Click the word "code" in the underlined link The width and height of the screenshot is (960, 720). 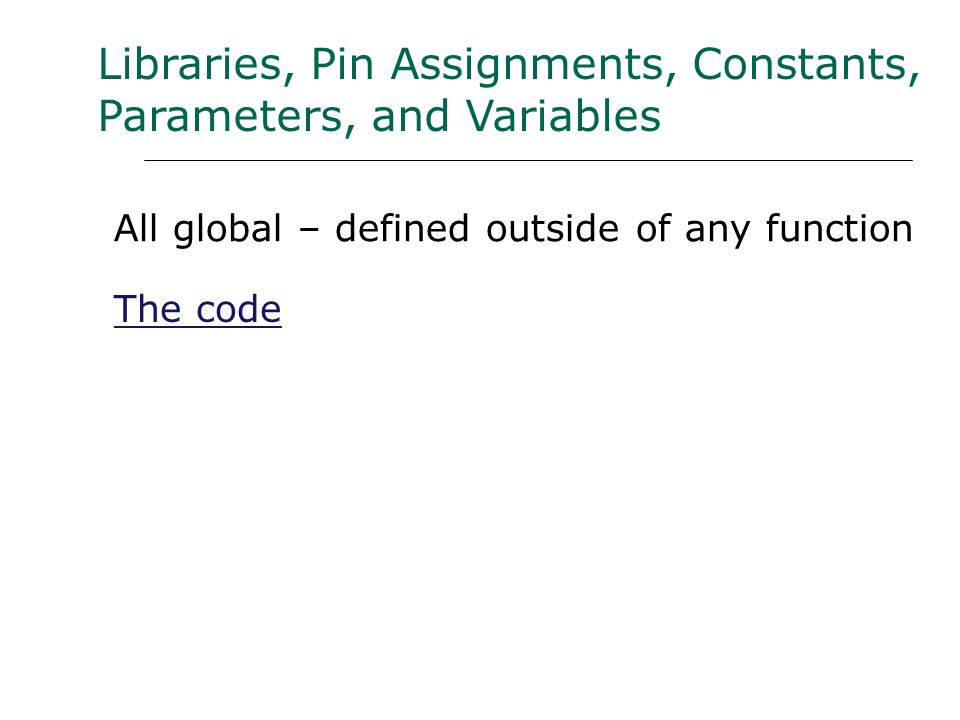239,309
